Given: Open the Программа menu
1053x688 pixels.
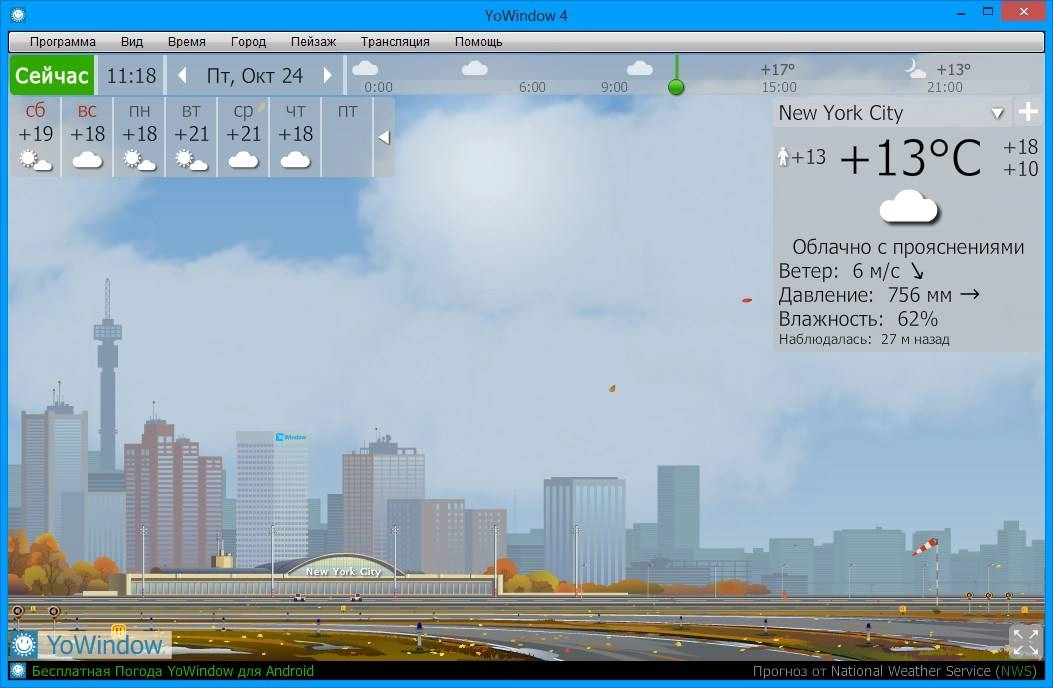Looking at the screenshot, I should (62, 42).
